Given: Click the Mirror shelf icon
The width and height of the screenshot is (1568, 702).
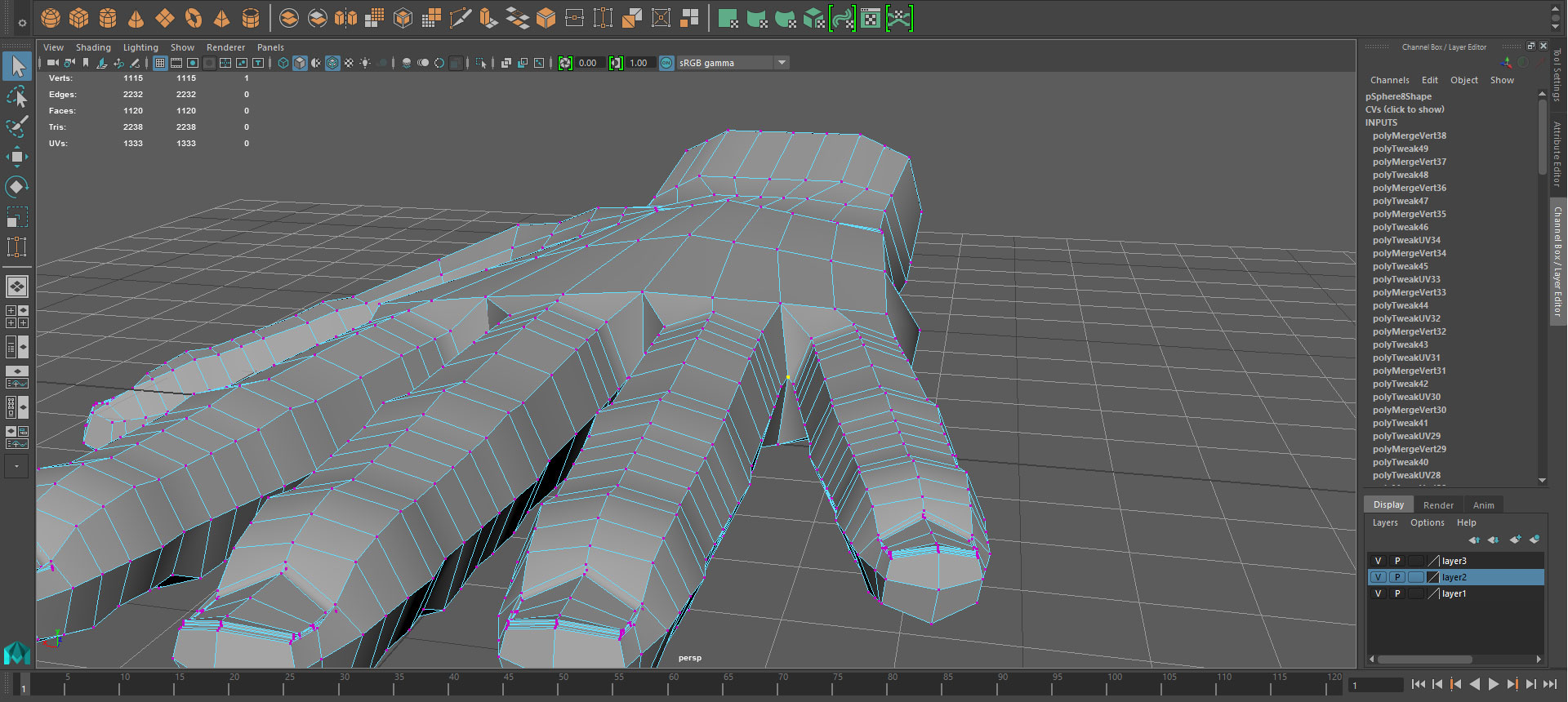Looking at the screenshot, I should (346, 17).
